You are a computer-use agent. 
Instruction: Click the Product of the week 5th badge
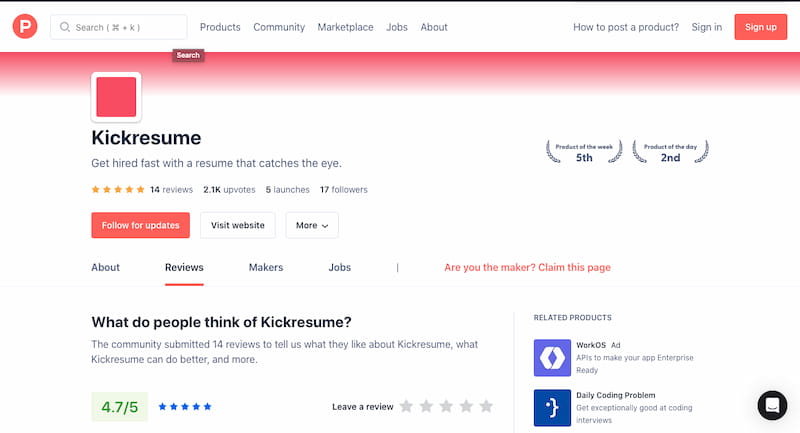[x=584, y=152]
